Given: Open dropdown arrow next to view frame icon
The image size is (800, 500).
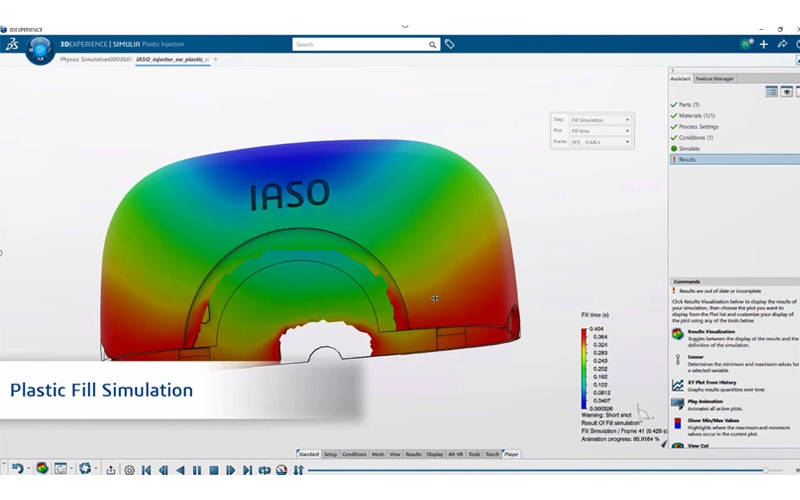Looking at the screenshot, I should tap(71, 468).
